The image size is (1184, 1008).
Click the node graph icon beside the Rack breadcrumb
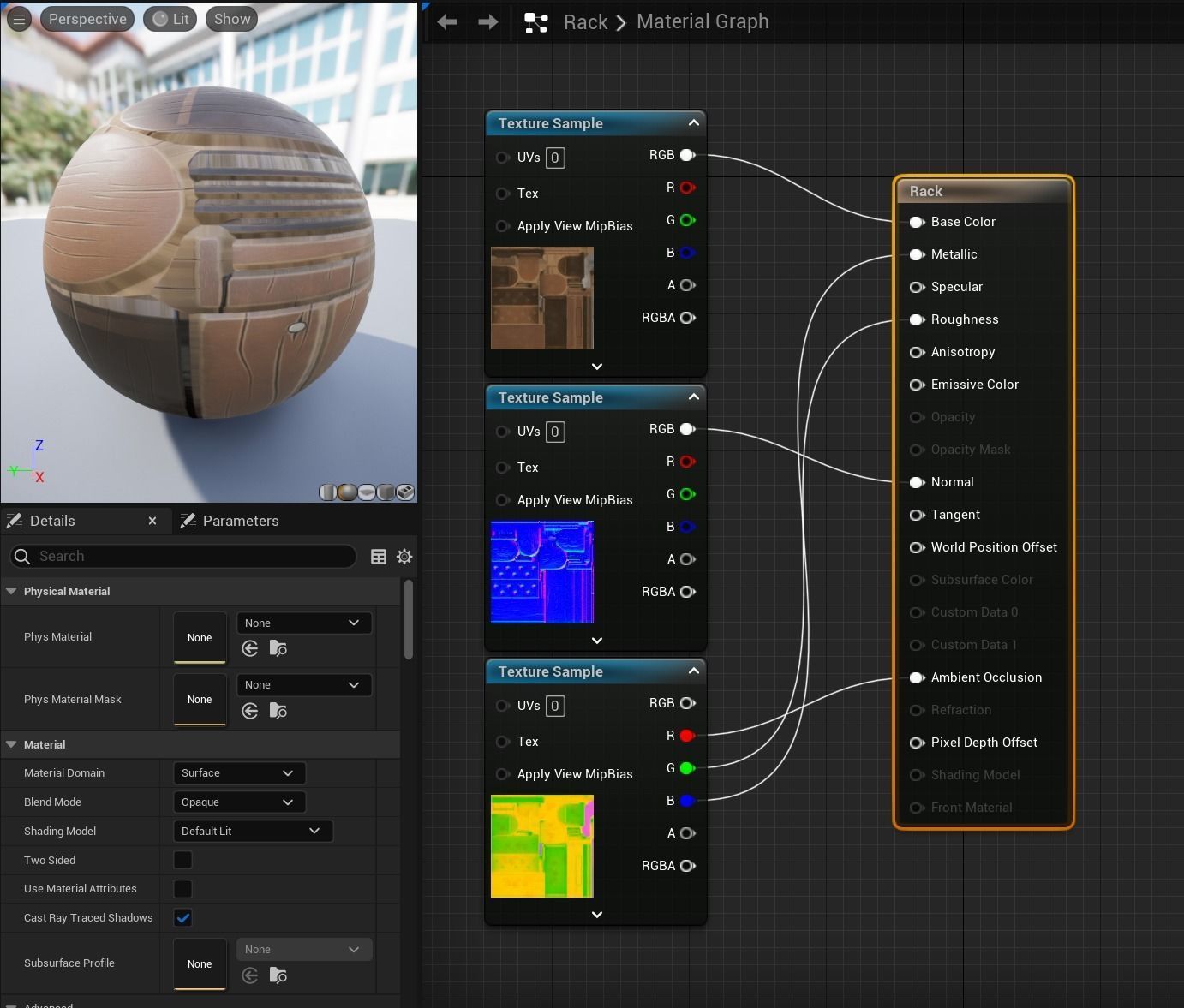click(x=536, y=23)
